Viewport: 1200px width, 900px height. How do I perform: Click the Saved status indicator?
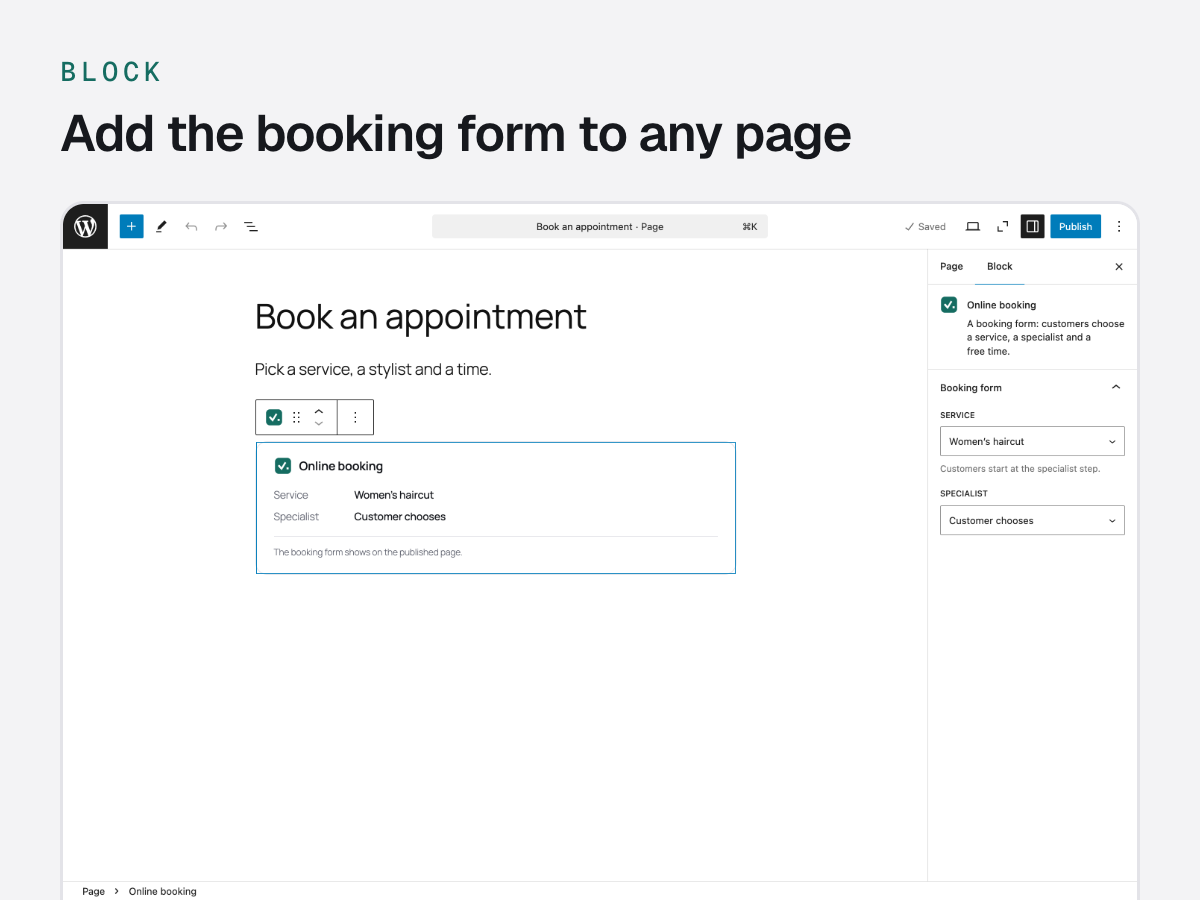(925, 227)
